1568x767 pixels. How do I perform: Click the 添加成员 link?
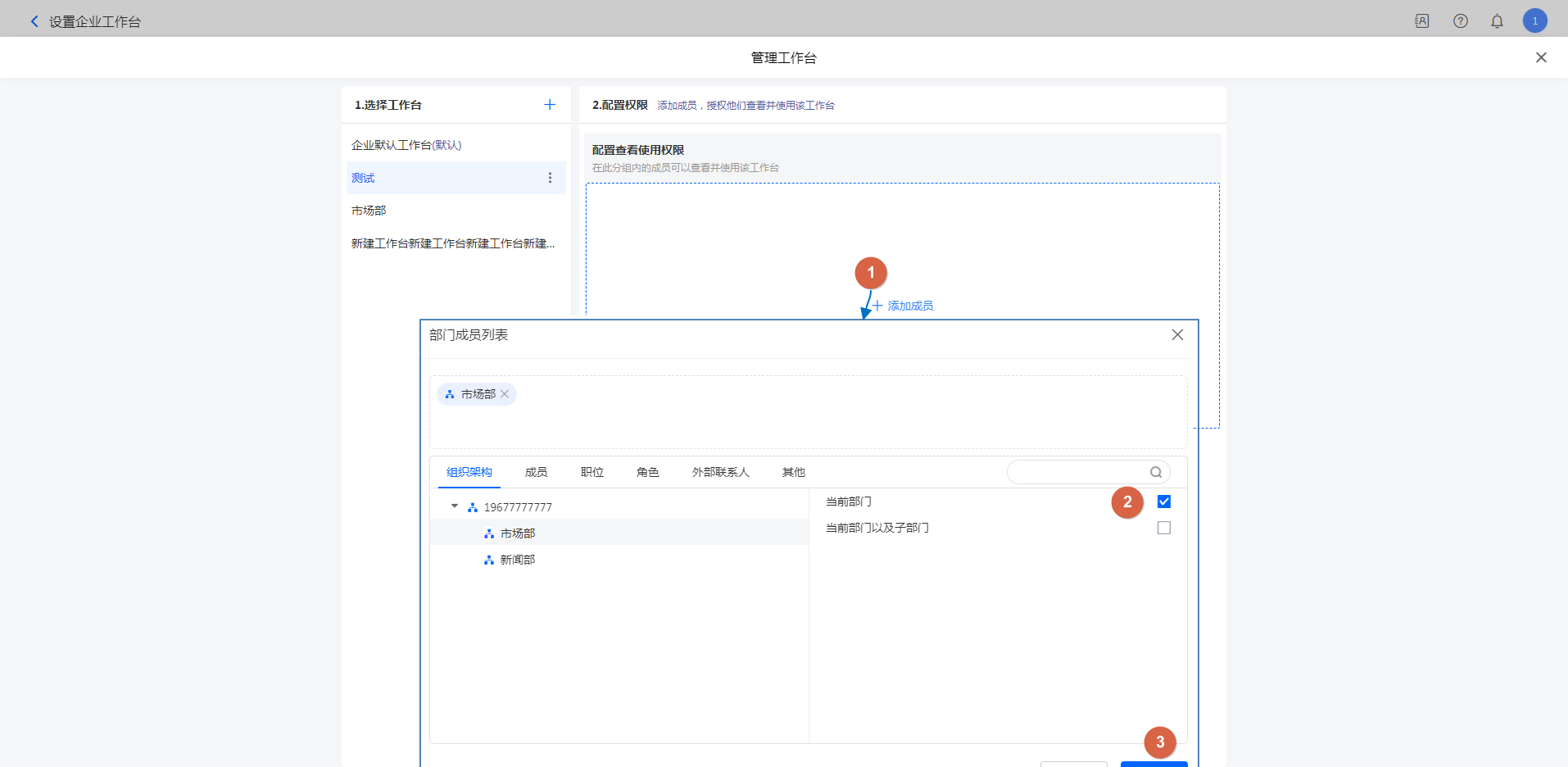click(x=903, y=306)
